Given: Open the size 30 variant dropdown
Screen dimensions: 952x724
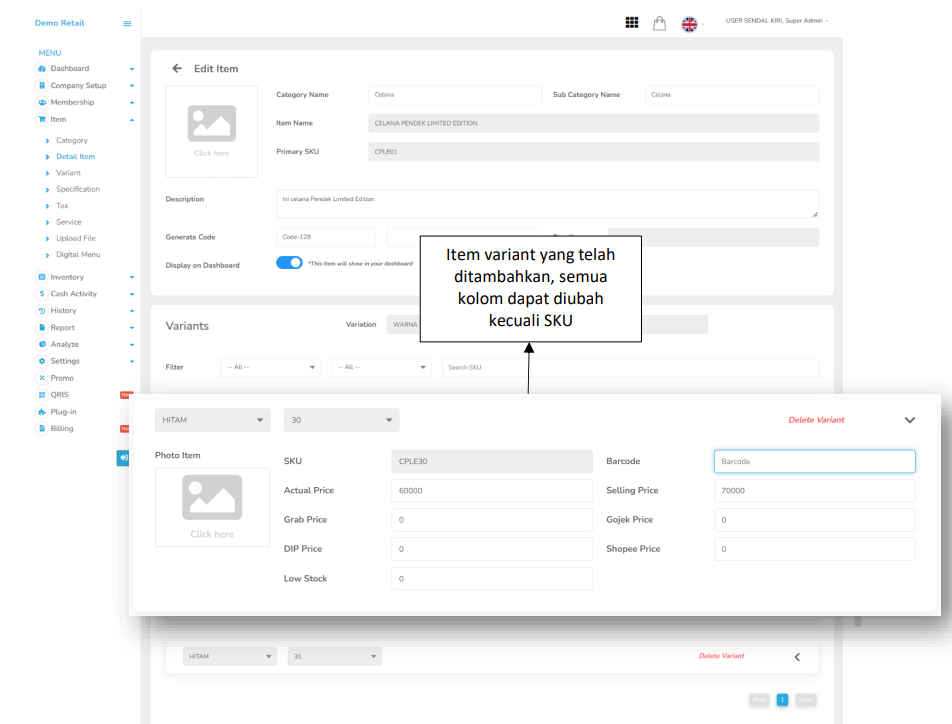Looking at the screenshot, I should pos(341,420).
